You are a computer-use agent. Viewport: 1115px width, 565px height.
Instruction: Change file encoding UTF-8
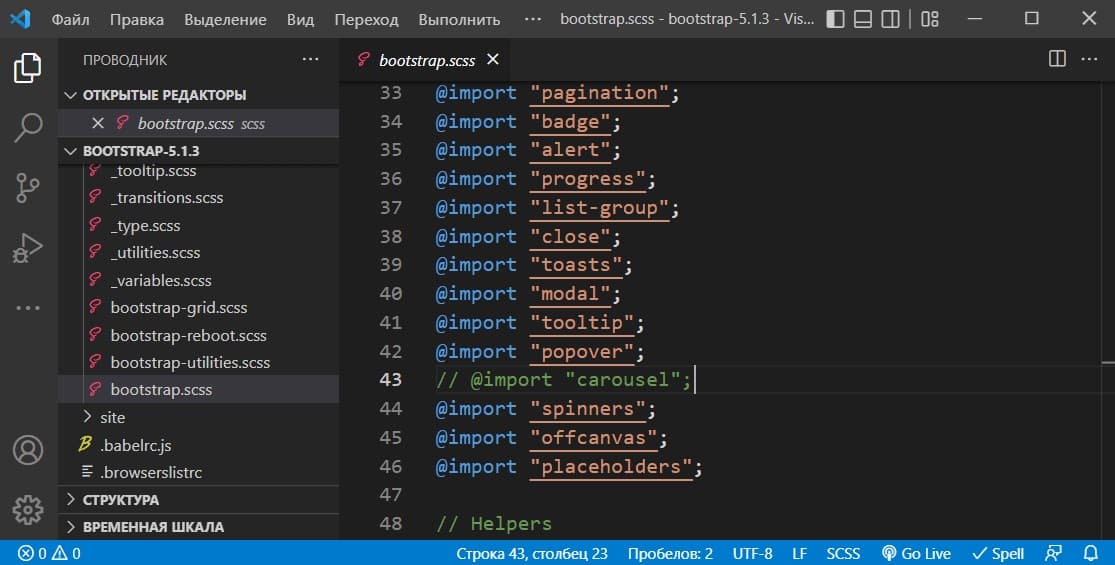pyautogui.click(x=752, y=554)
